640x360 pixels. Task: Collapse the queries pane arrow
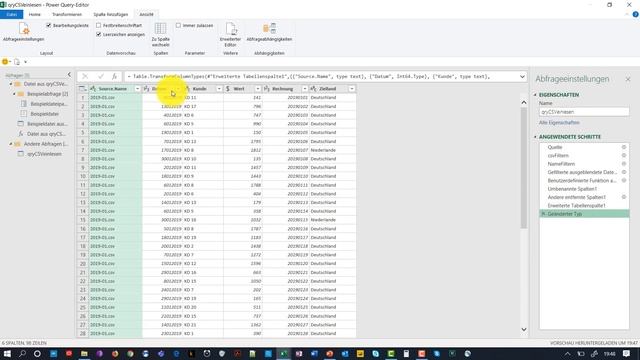click(x=69, y=75)
